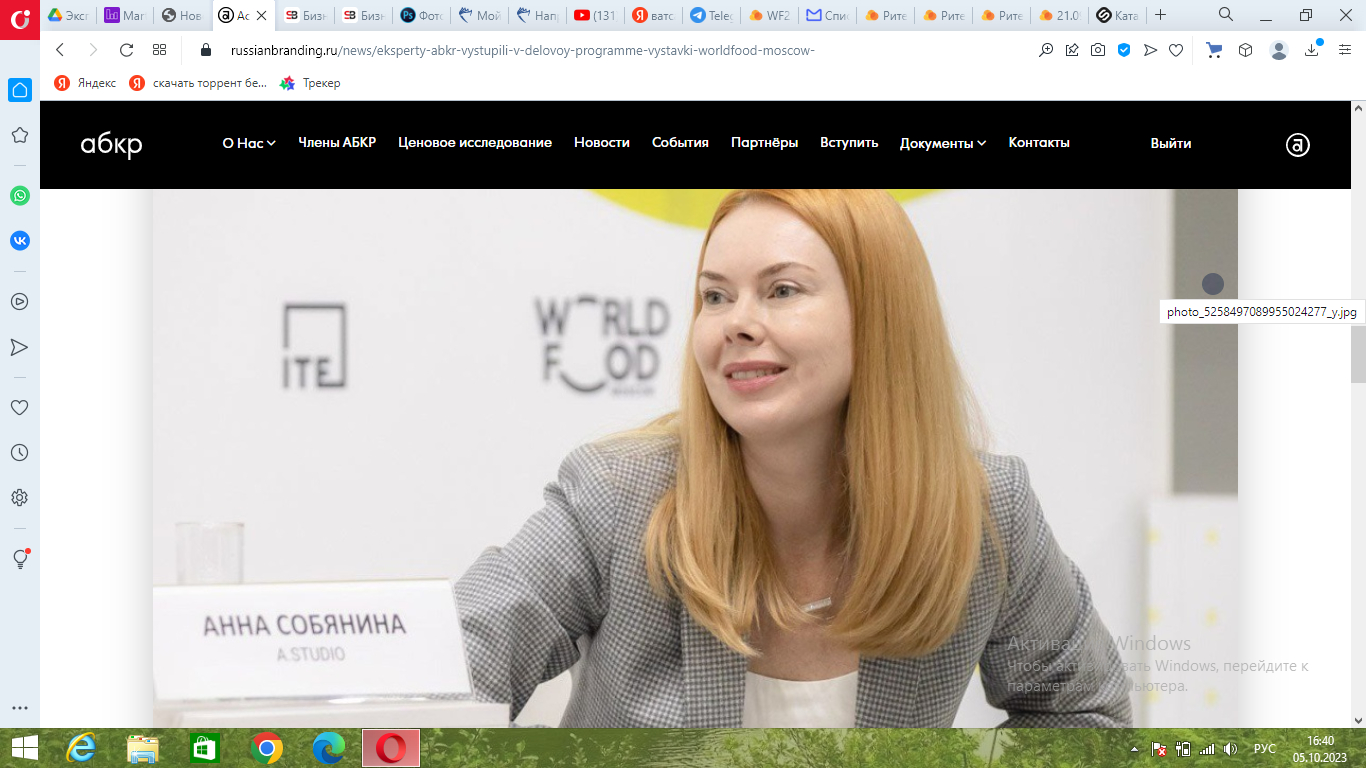Open Chrome from the Windows taskbar
The width and height of the screenshot is (1366, 768).
point(267,748)
